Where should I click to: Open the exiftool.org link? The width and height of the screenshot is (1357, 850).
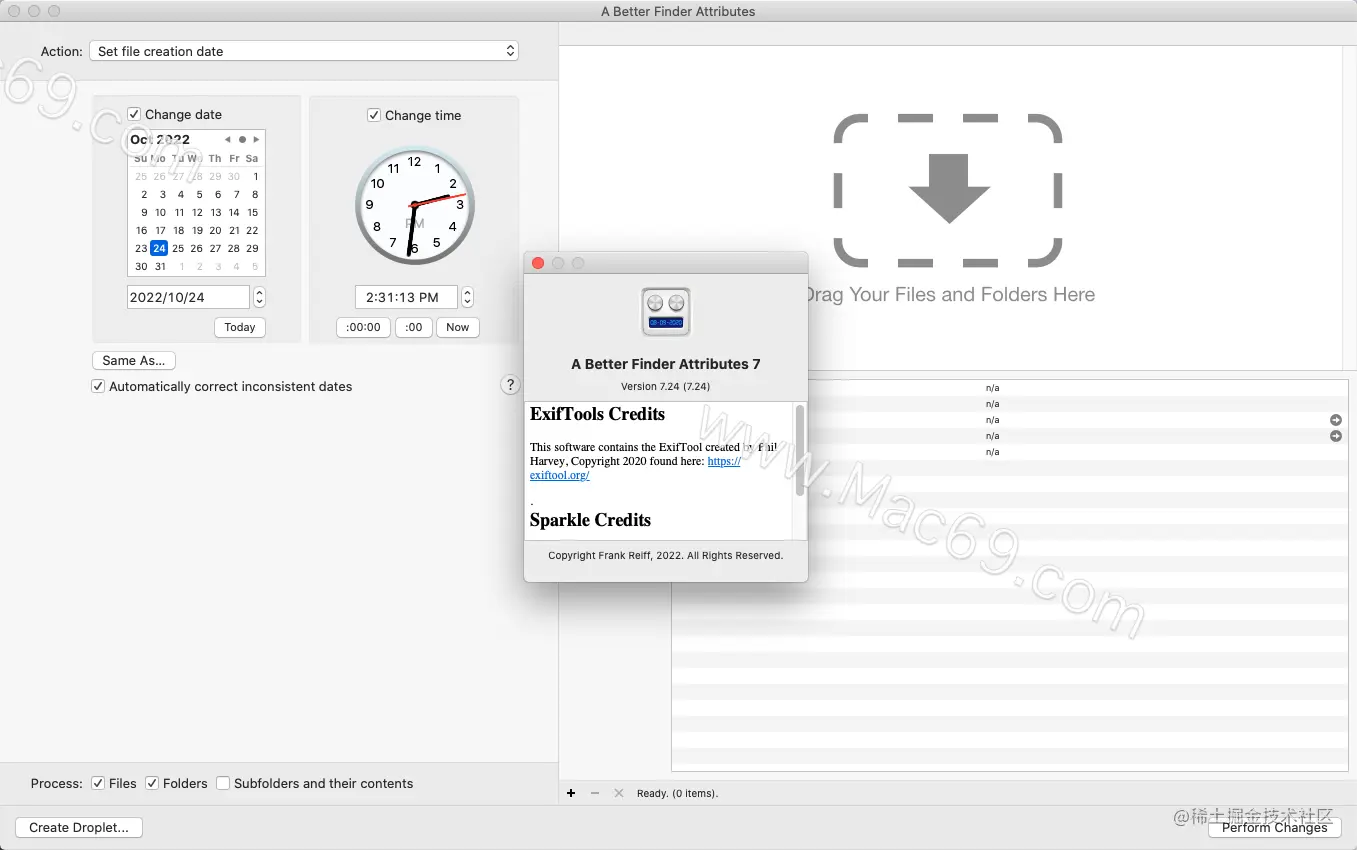559,475
